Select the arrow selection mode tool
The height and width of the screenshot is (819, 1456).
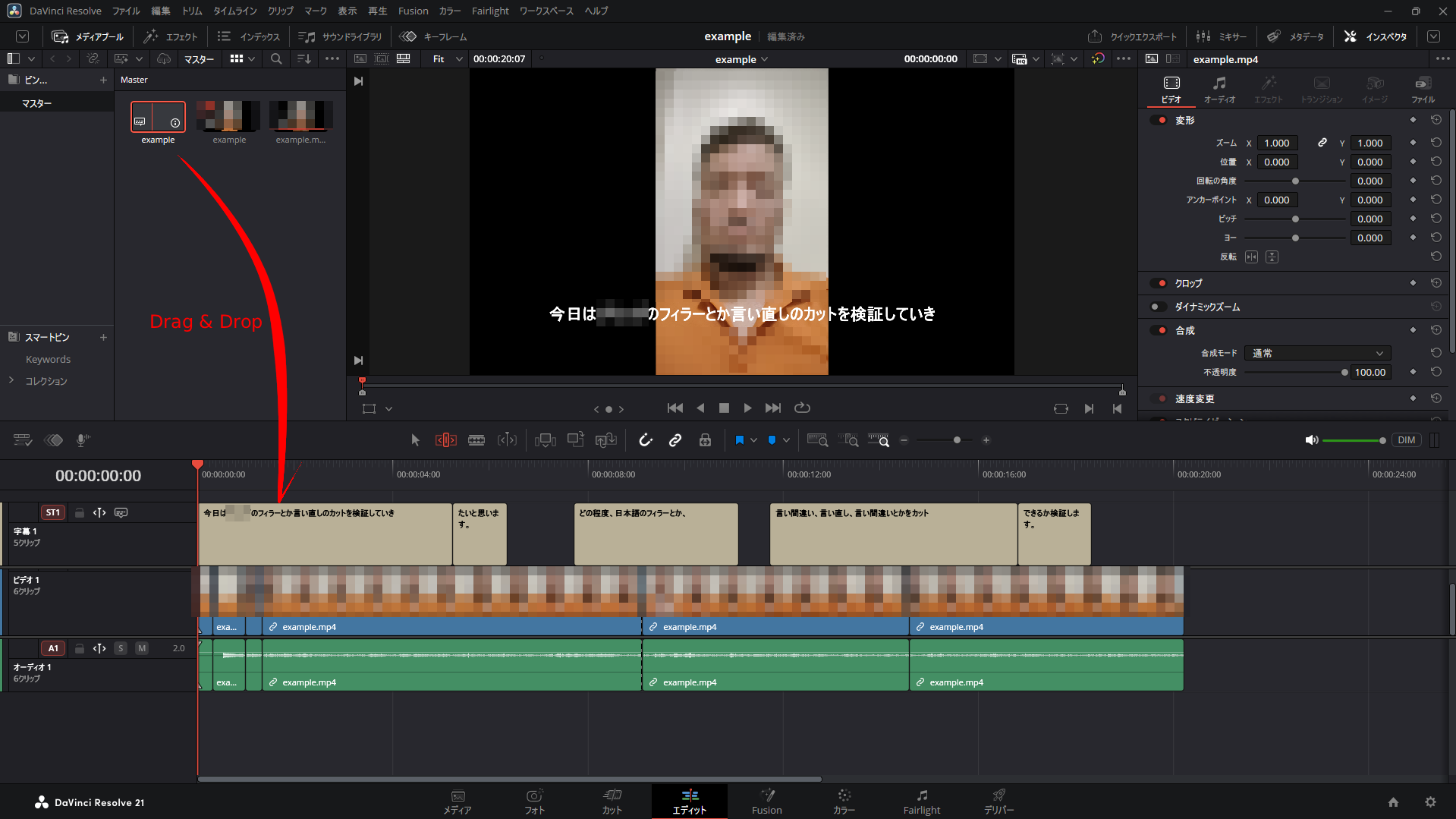click(x=415, y=440)
